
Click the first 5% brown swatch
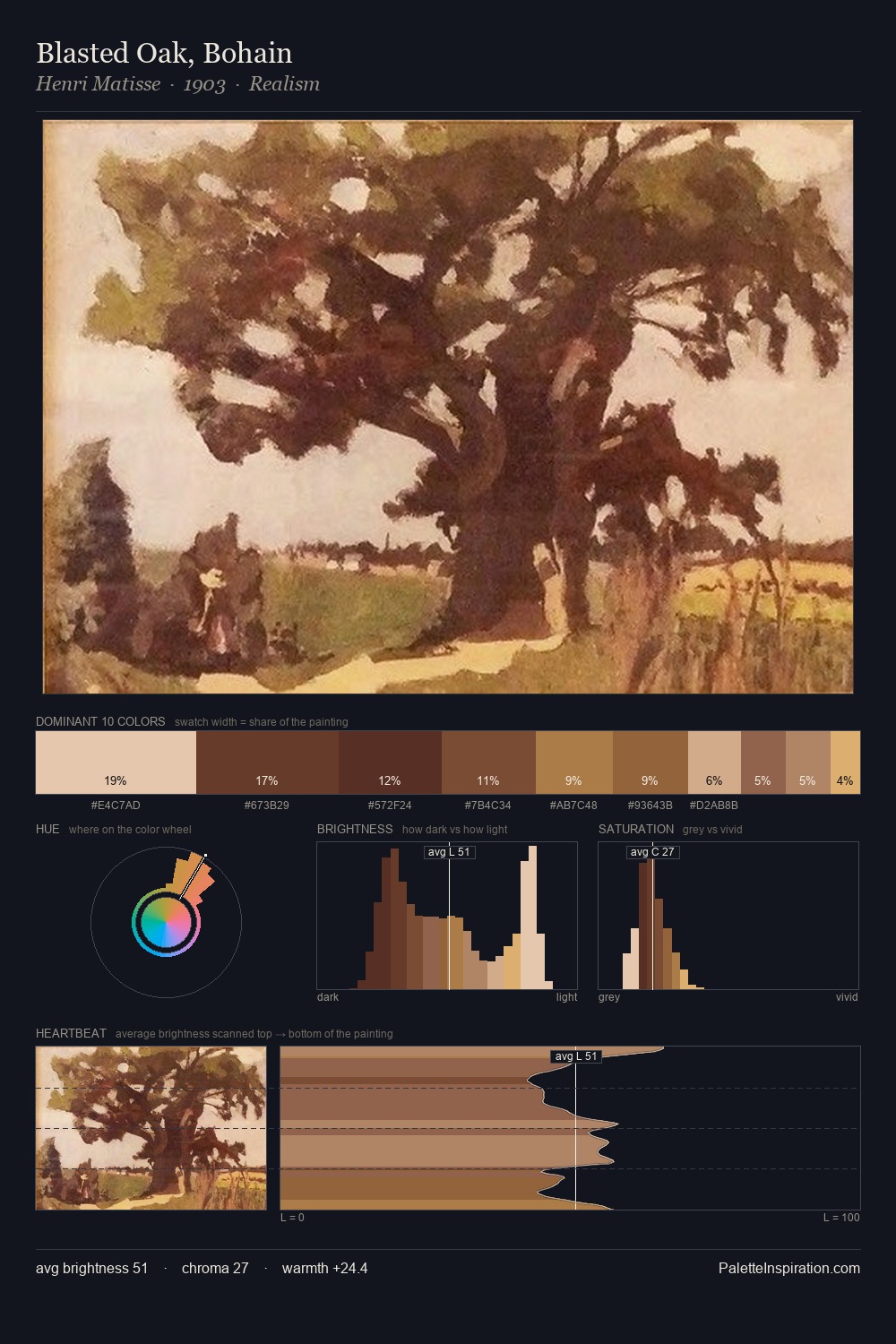tap(763, 762)
